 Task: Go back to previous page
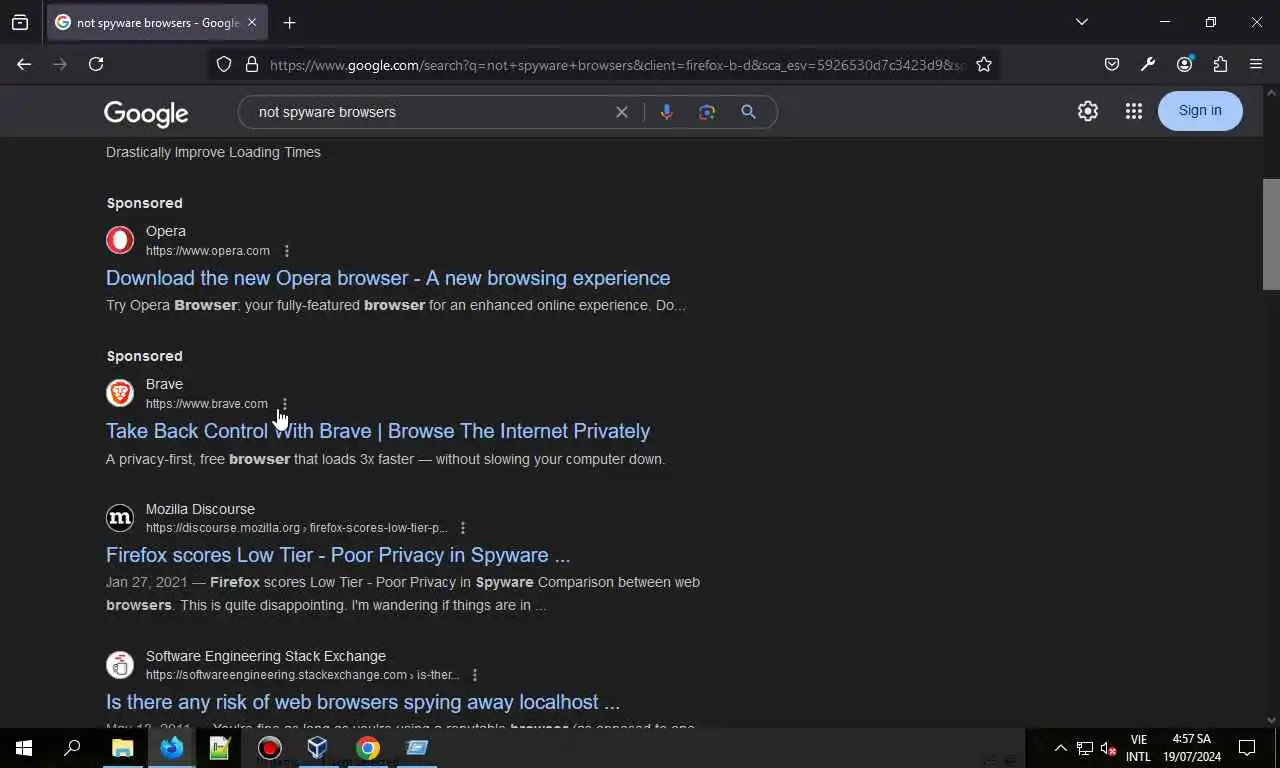click(24, 64)
